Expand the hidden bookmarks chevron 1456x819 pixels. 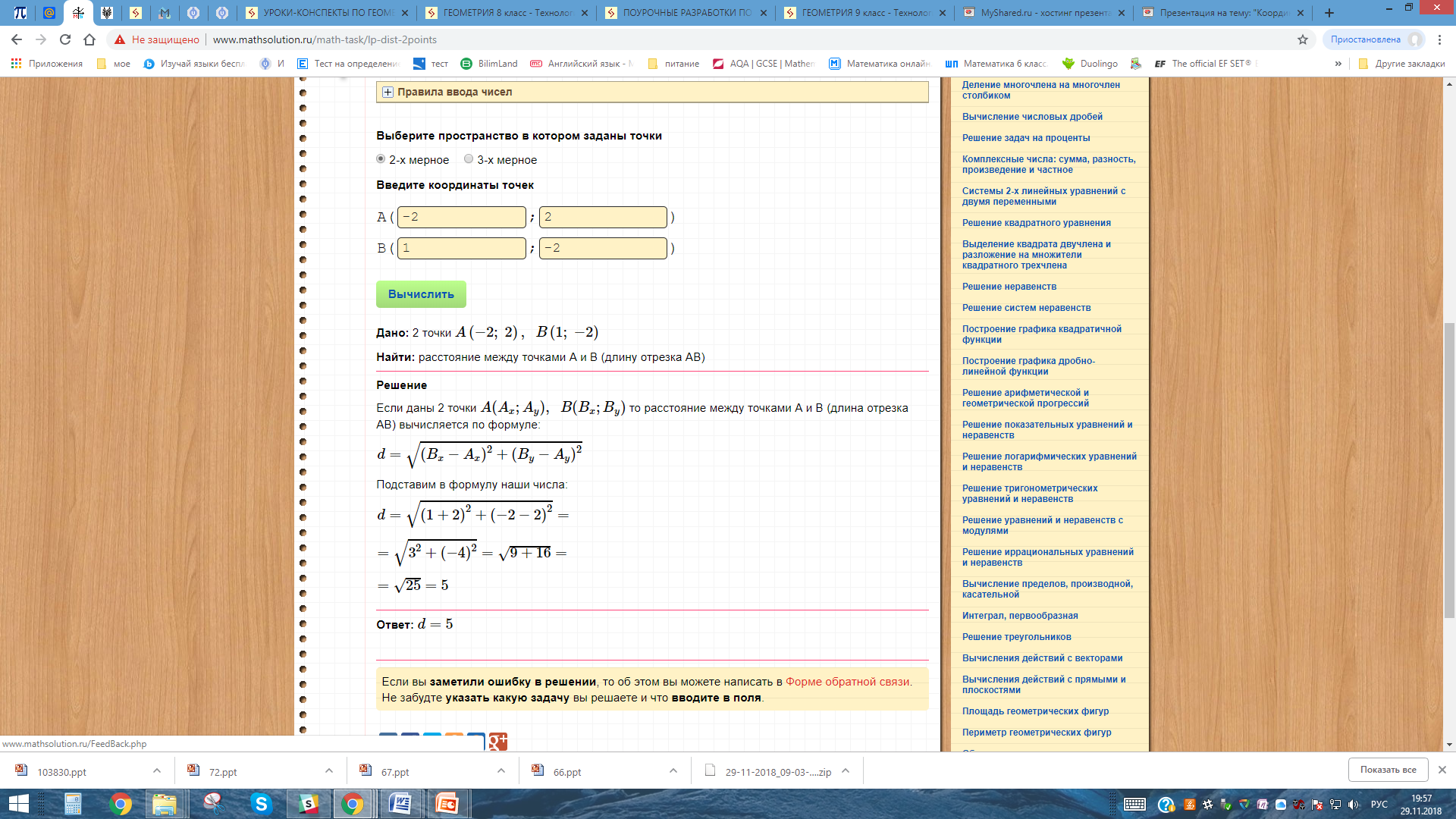pyautogui.click(x=1338, y=64)
